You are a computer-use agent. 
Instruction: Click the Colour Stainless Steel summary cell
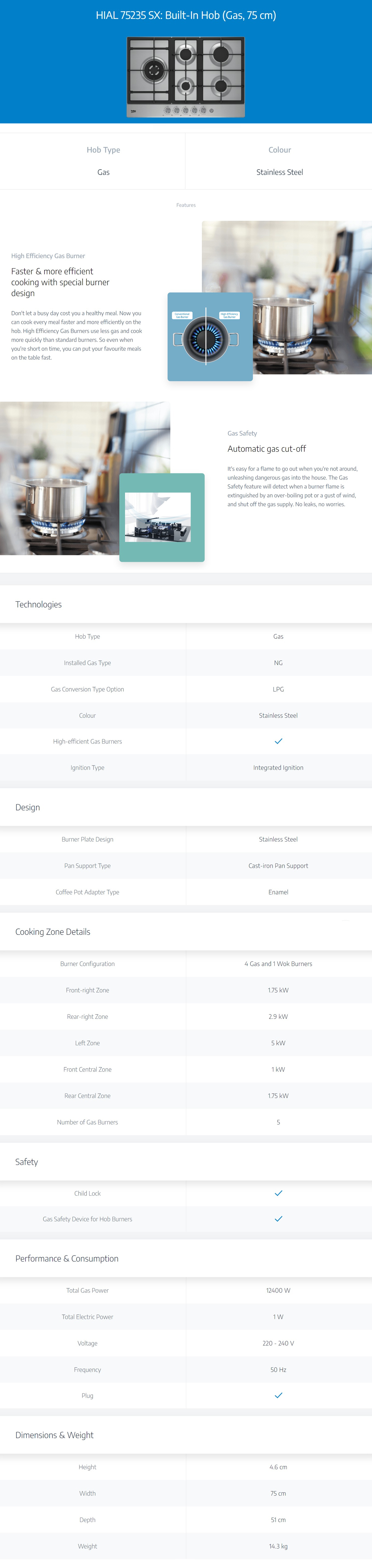pos(279,161)
